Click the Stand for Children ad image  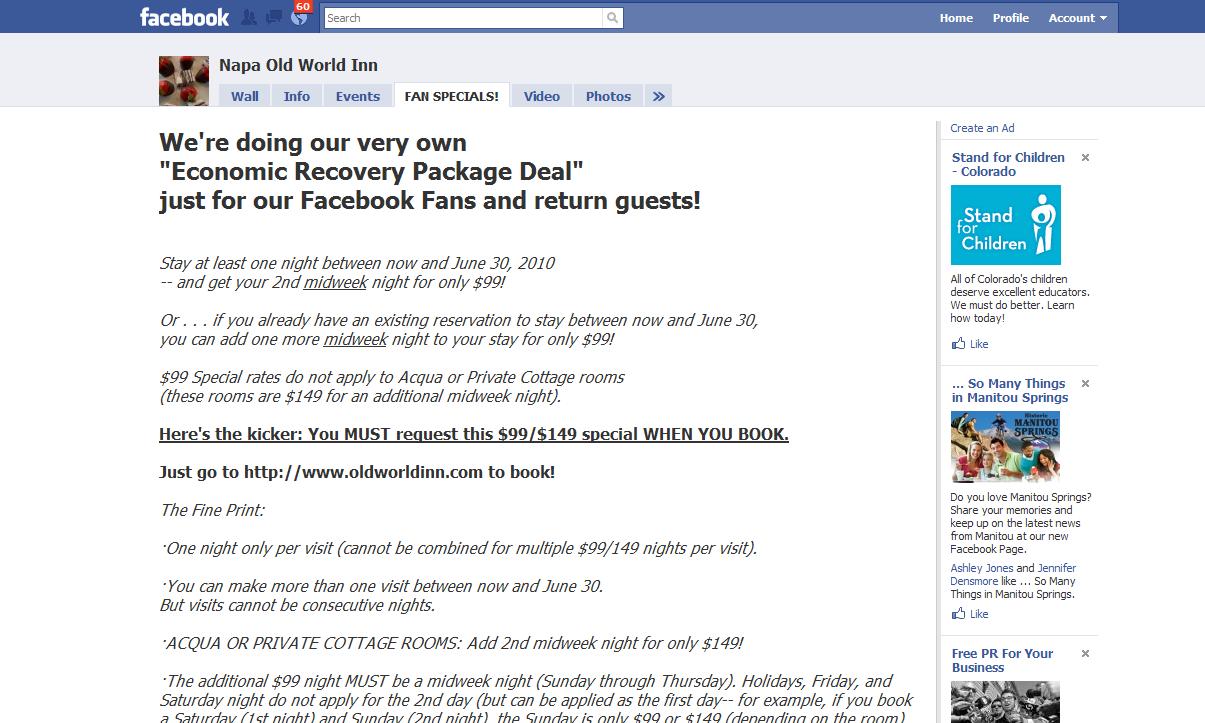click(1005, 225)
